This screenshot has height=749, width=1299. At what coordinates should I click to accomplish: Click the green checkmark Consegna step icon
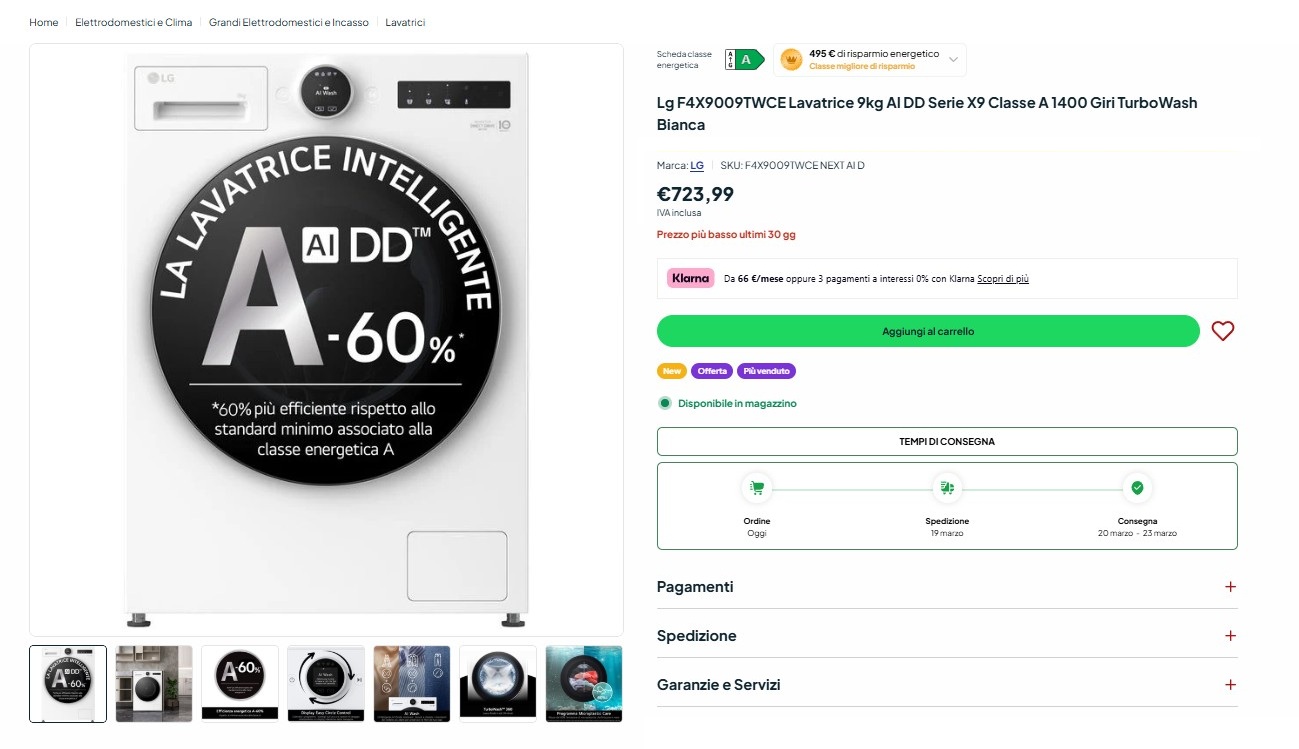click(x=1137, y=488)
